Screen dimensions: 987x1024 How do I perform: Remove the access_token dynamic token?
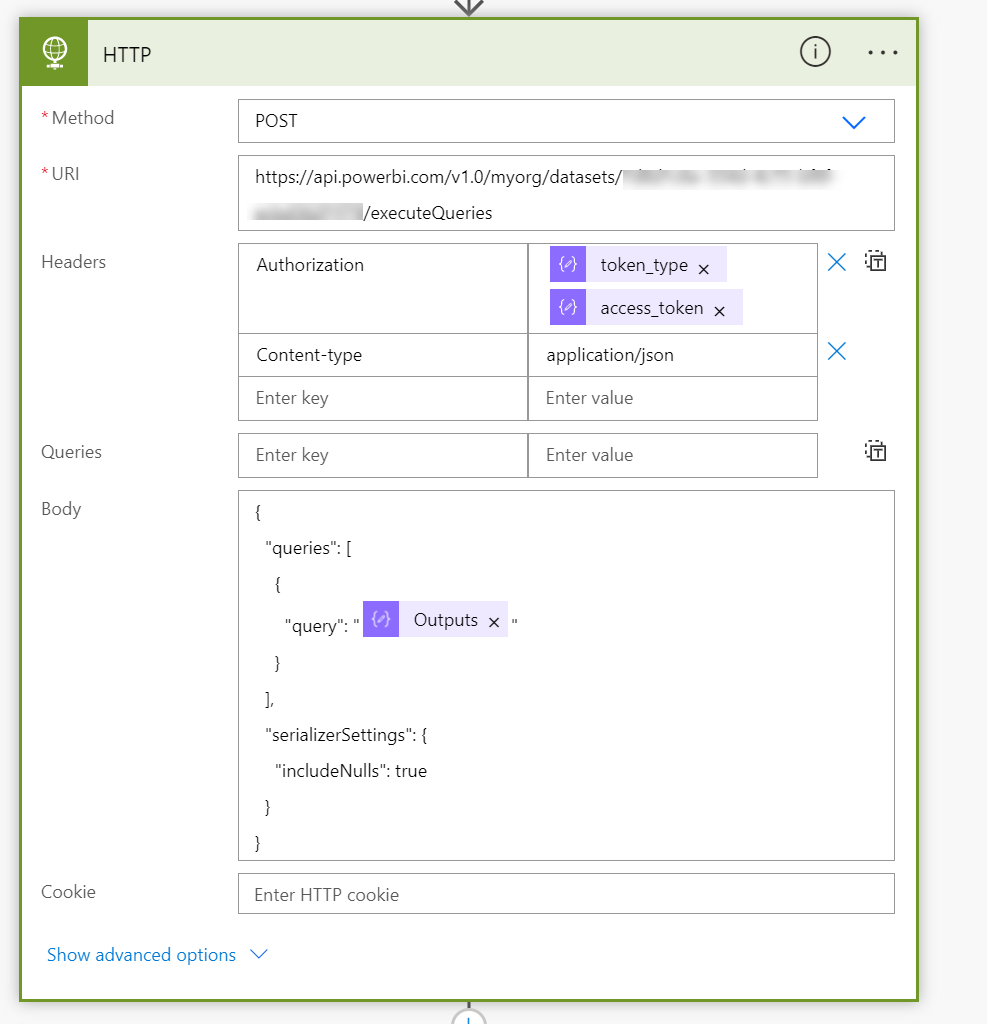[x=719, y=311]
